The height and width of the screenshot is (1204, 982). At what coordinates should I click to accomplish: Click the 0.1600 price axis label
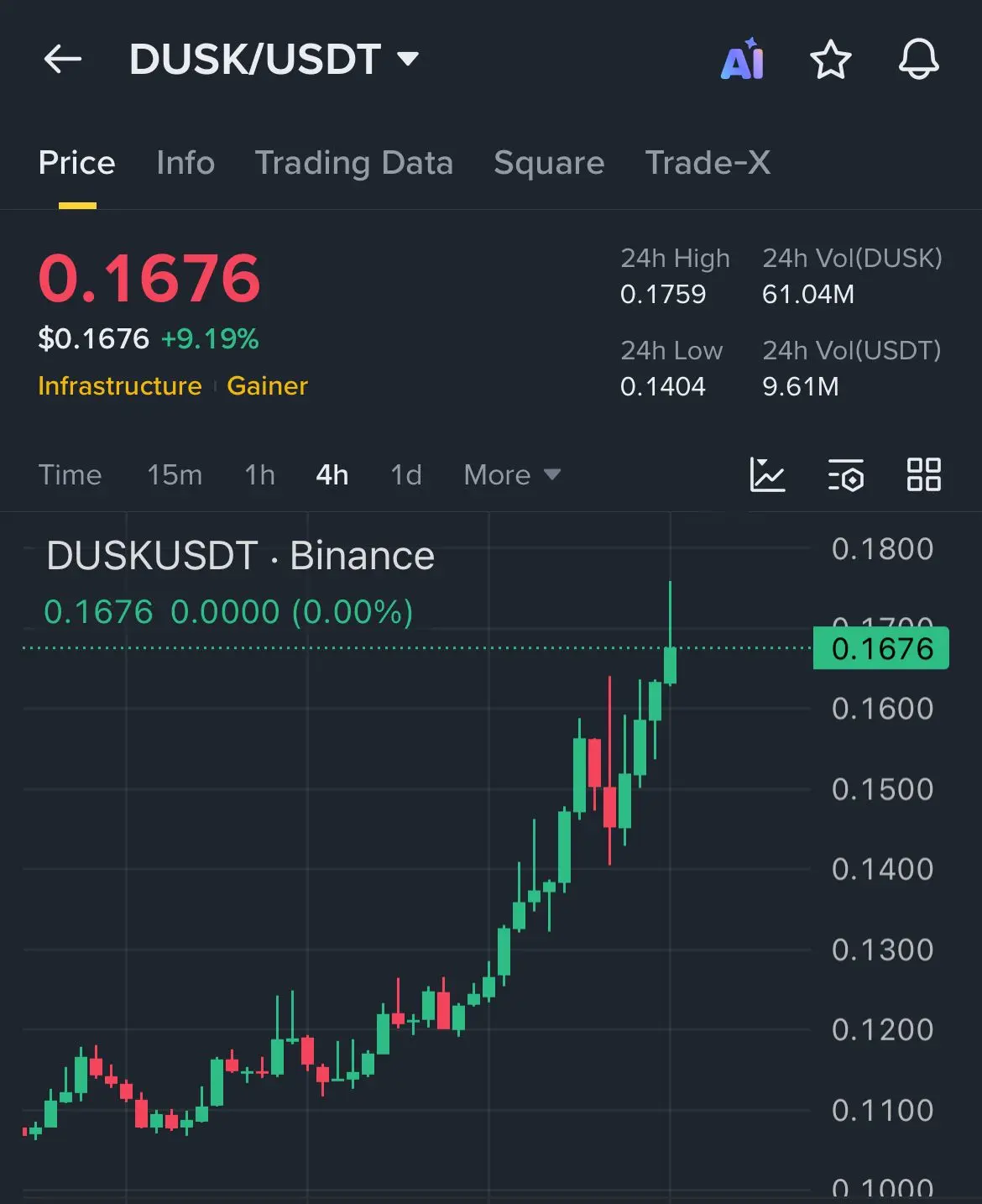click(x=882, y=709)
